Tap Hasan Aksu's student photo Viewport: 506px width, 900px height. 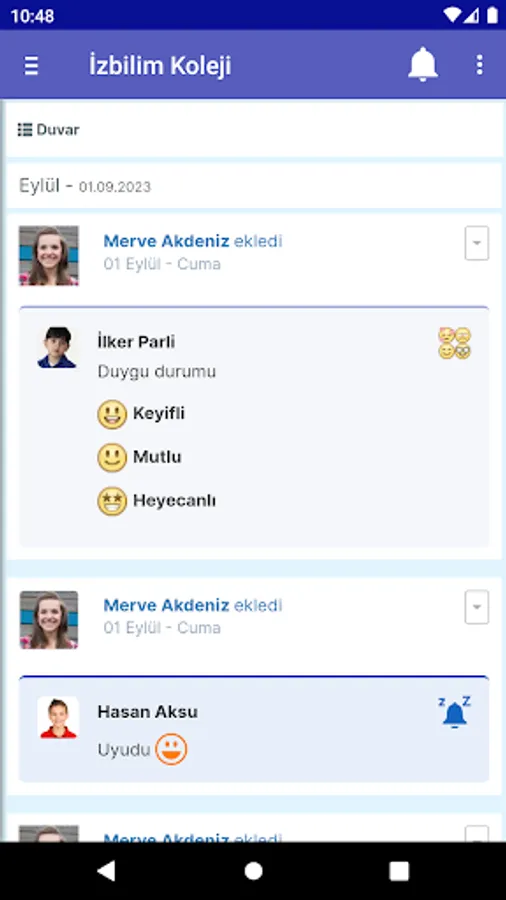(58, 717)
